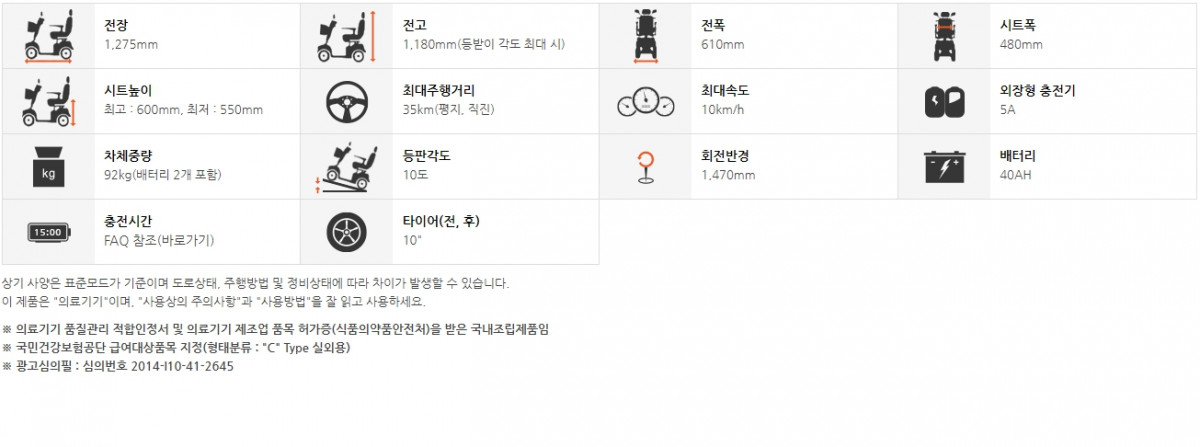Click the 최대주행거리 heading text

click(x=435, y=91)
